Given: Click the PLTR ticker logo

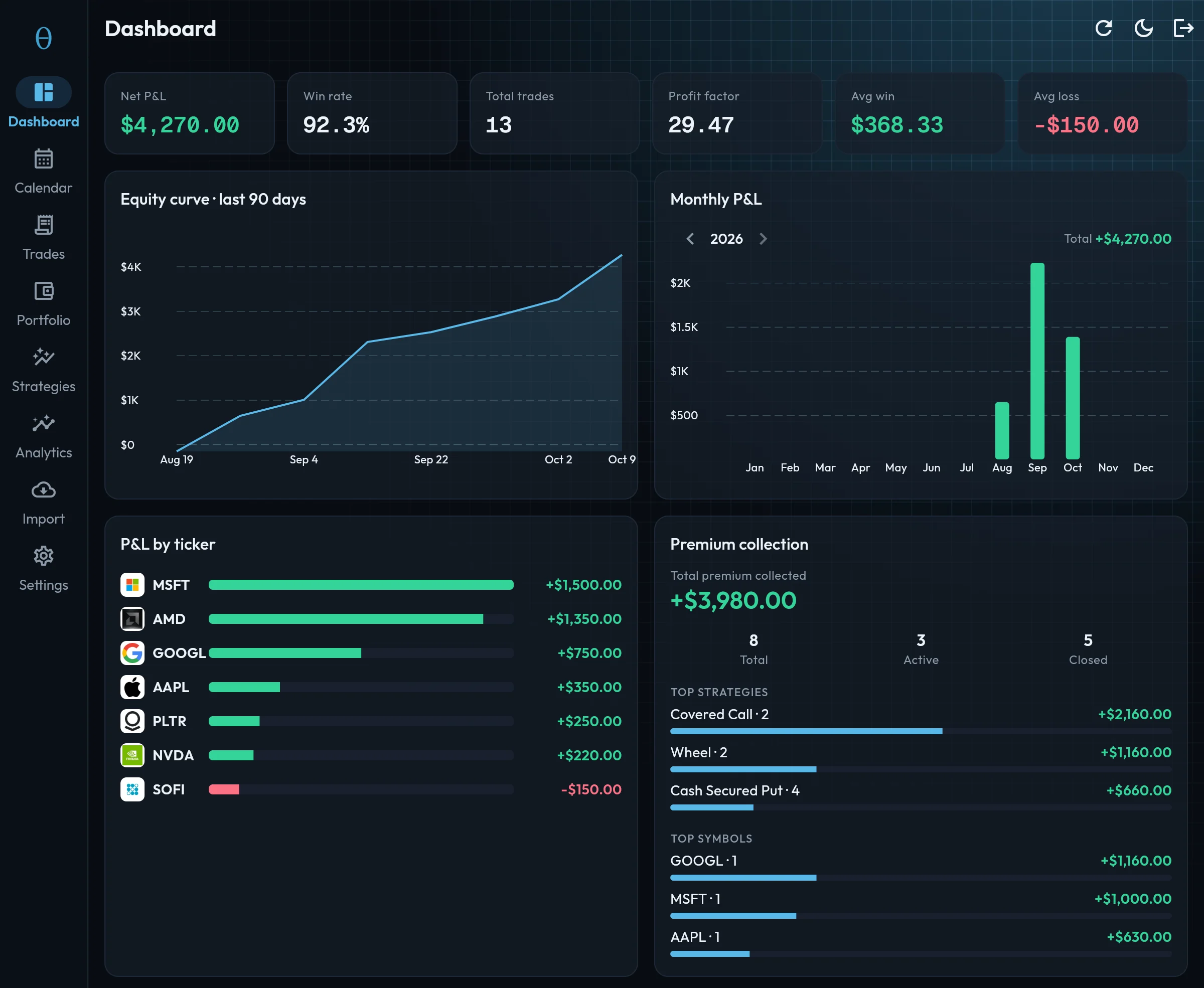Looking at the screenshot, I should pyautogui.click(x=132, y=721).
